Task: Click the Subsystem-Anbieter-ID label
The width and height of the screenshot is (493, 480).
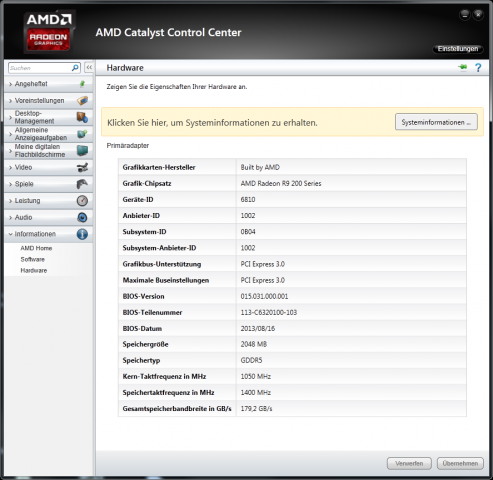Action: 159,248
